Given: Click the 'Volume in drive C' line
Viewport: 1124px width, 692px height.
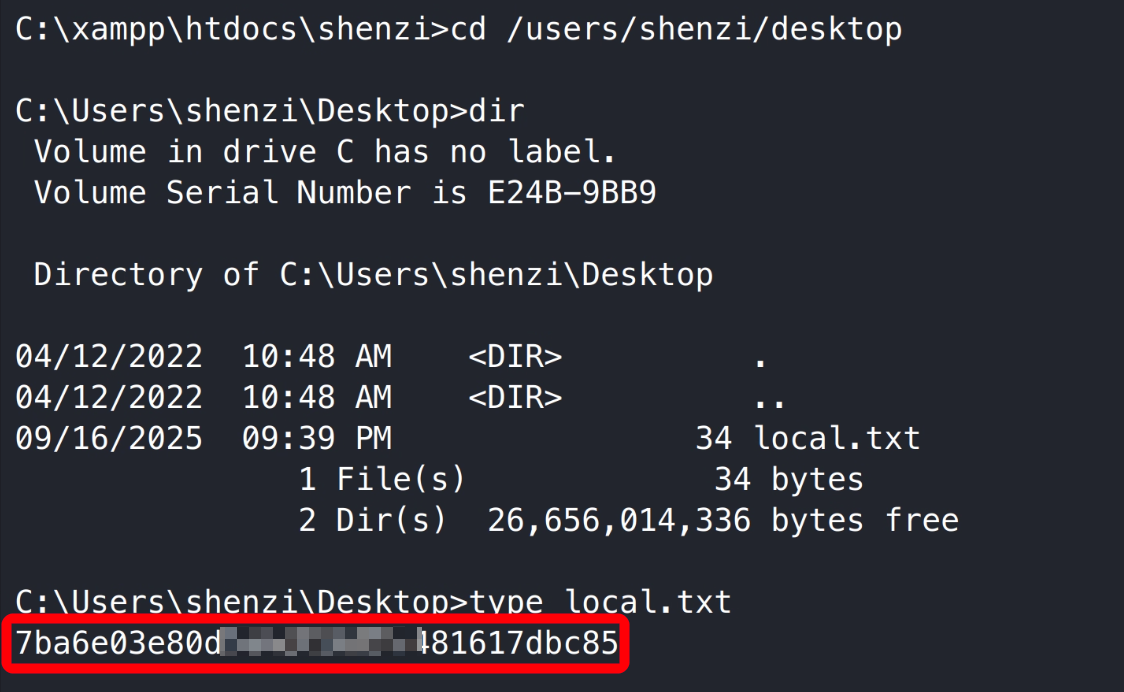Looking at the screenshot, I should 325,152.
